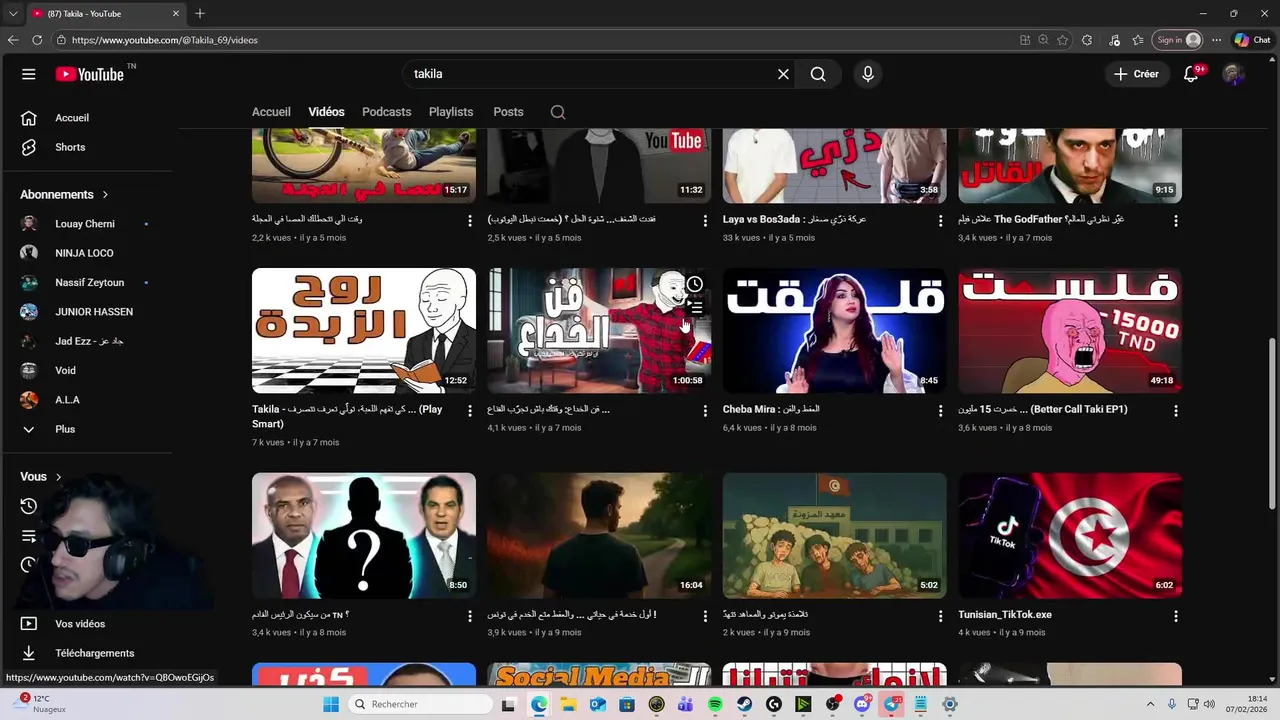Show hidden system tray icons

coord(1150,704)
